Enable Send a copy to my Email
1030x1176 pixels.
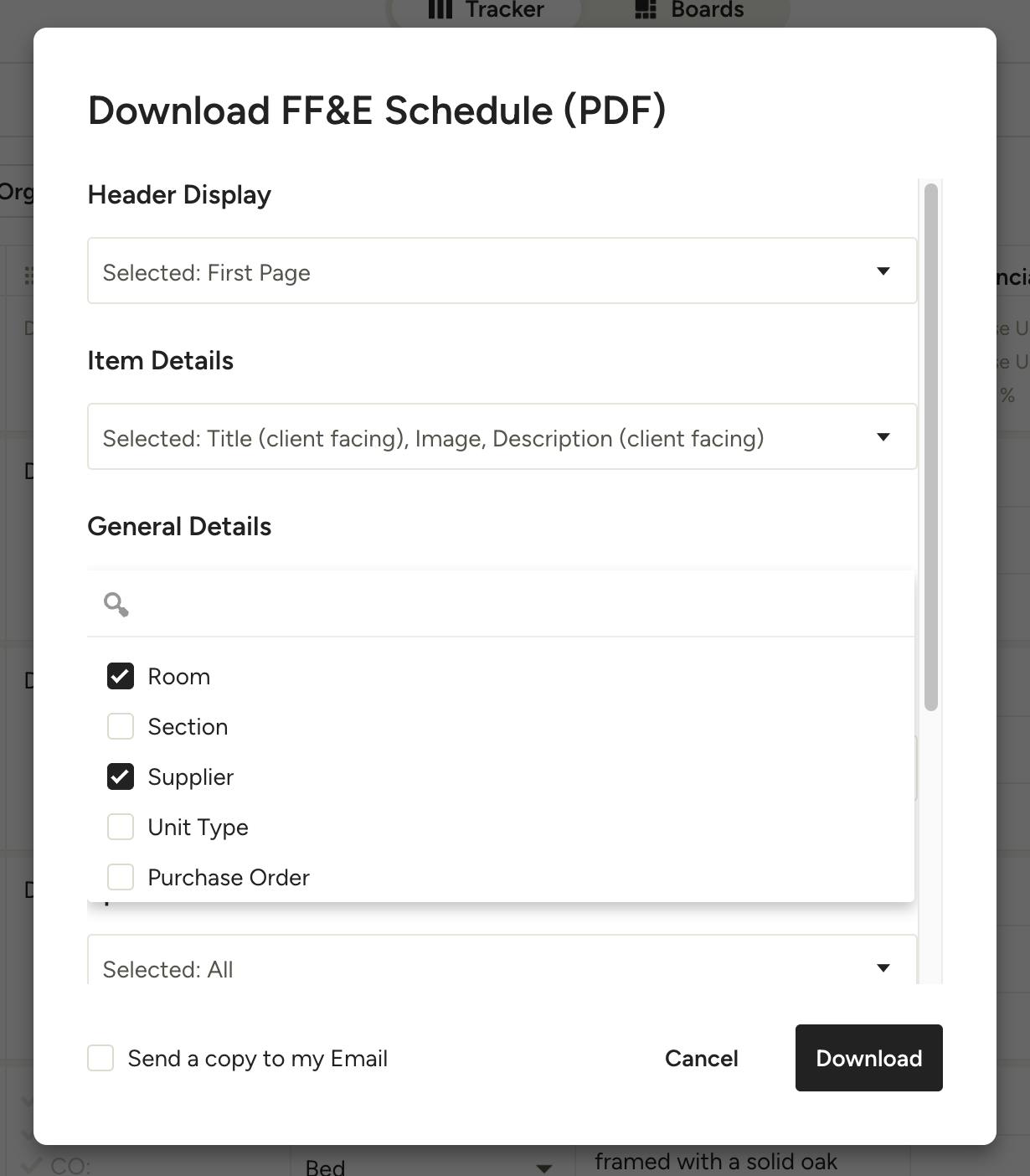point(100,1058)
